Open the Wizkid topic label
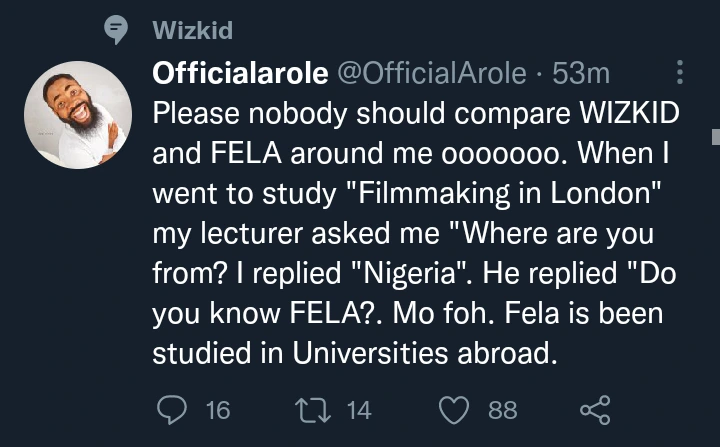This screenshot has height=447, width=720. pyautogui.click(x=192, y=31)
